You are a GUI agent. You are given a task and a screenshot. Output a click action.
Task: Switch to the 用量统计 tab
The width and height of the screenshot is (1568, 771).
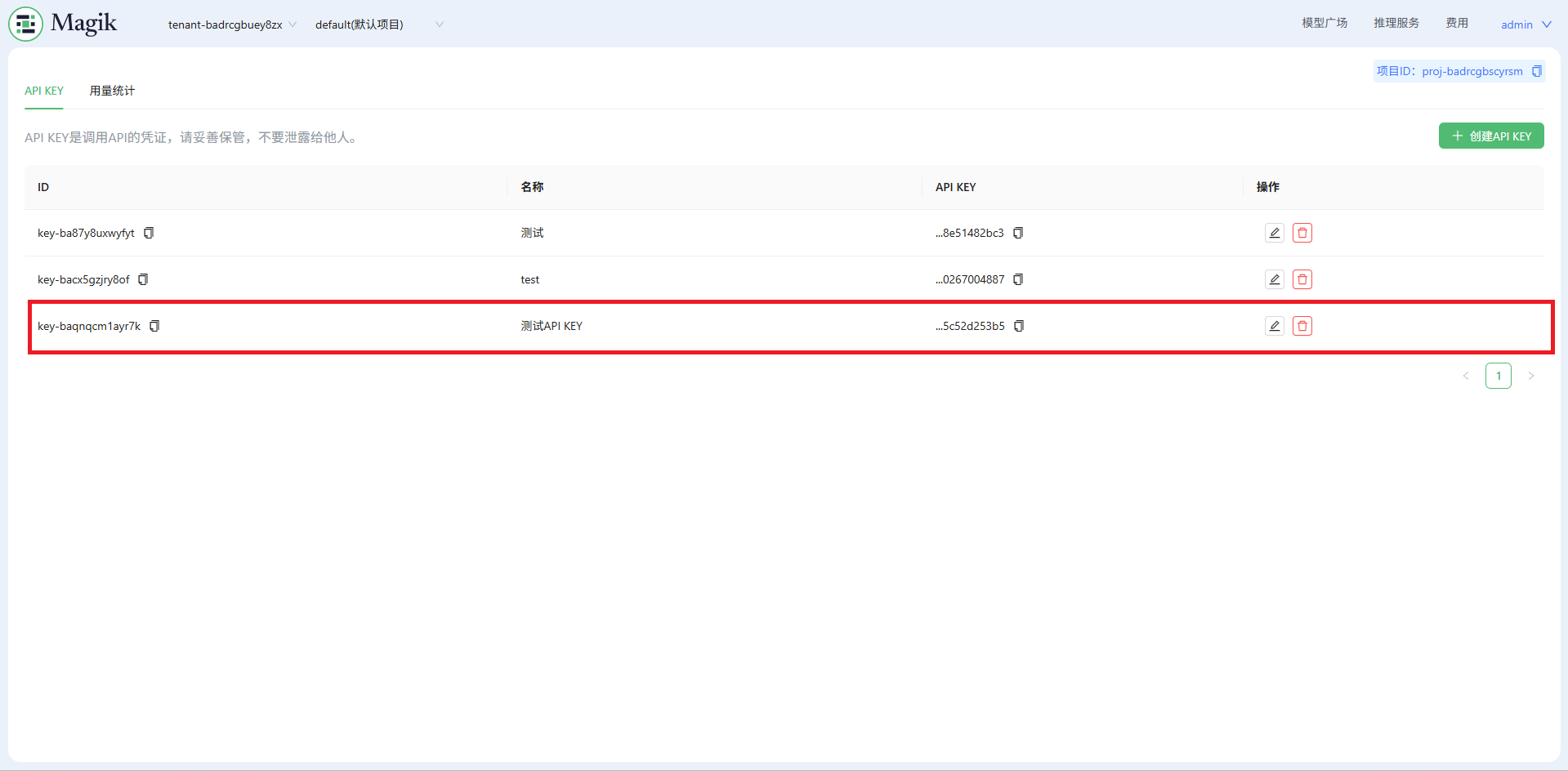[x=112, y=91]
